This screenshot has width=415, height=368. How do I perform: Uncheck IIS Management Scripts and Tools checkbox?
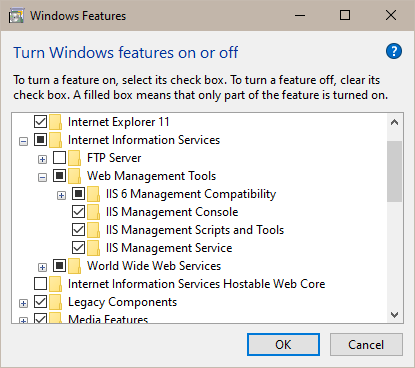coord(78,229)
